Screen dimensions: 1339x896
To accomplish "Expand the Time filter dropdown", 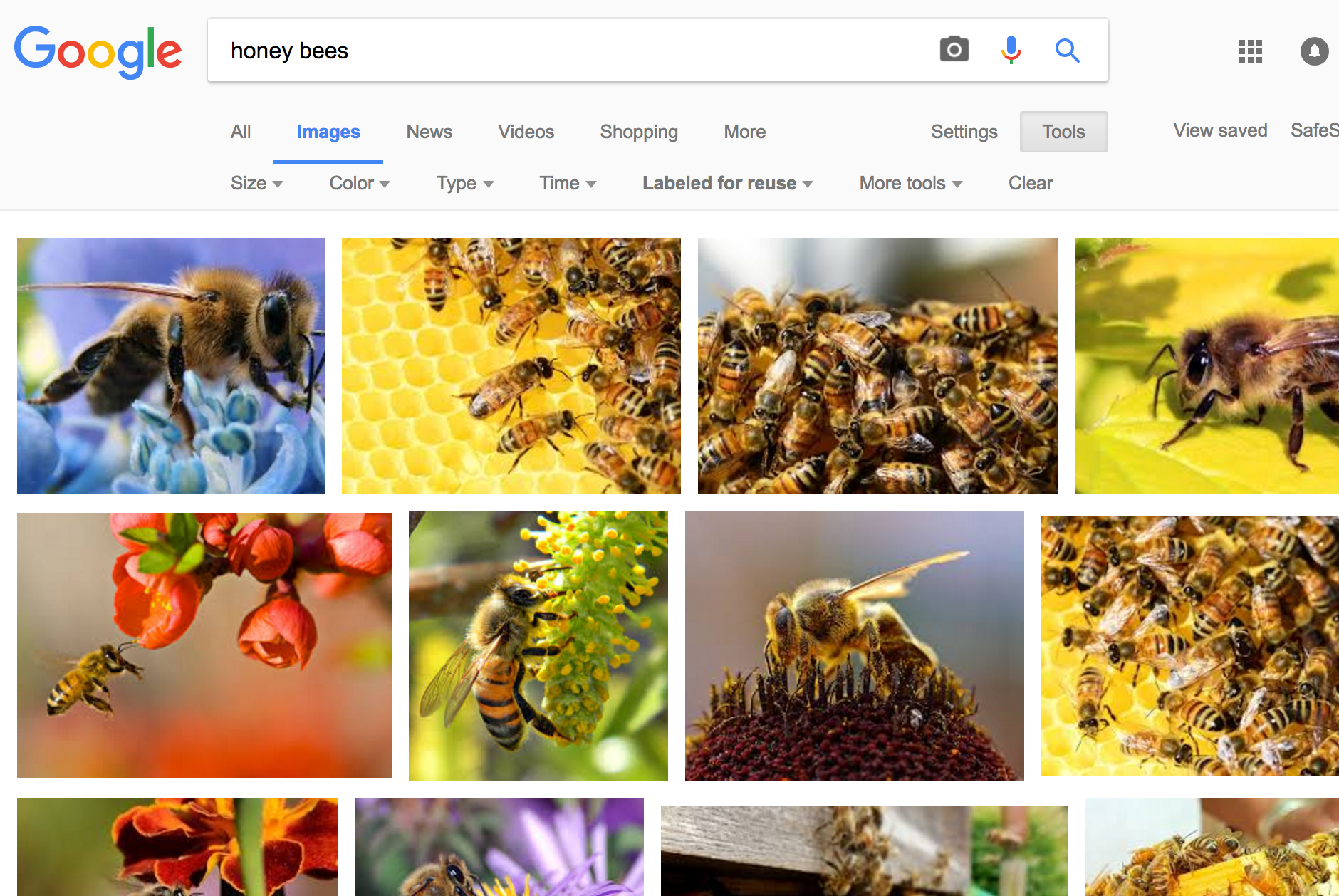I will [x=567, y=183].
